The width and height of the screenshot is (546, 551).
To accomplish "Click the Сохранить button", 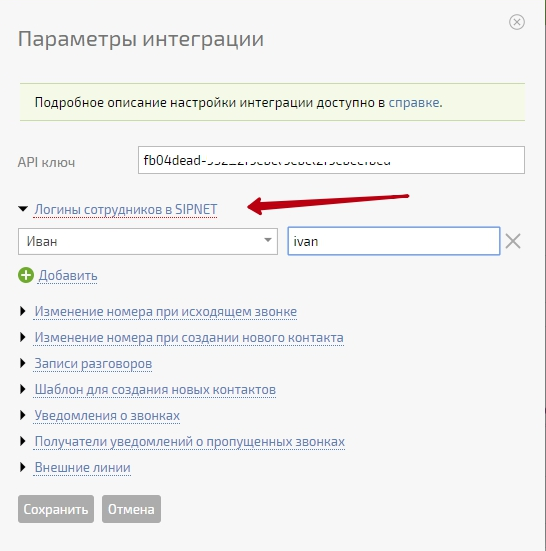I will point(56,509).
